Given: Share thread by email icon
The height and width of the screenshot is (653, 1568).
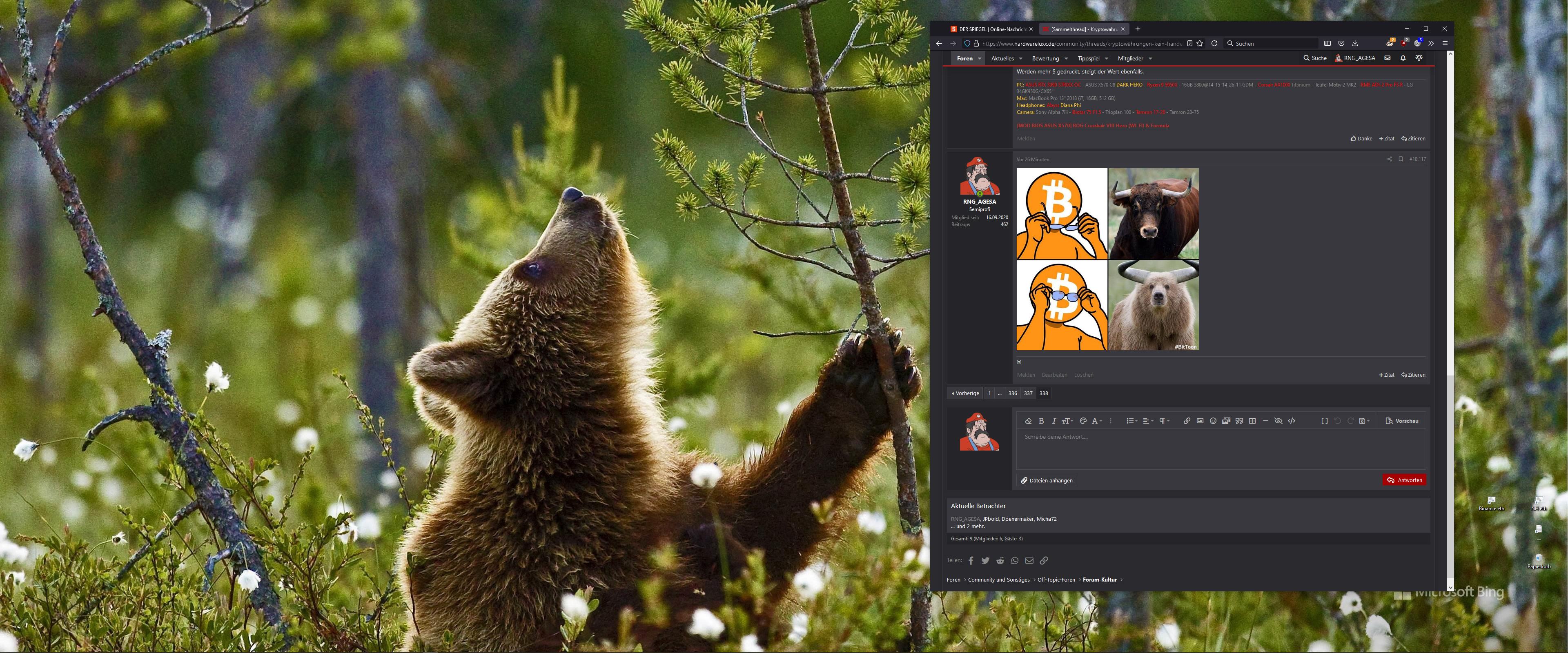Looking at the screenshot, I should tap(1029, 560).
